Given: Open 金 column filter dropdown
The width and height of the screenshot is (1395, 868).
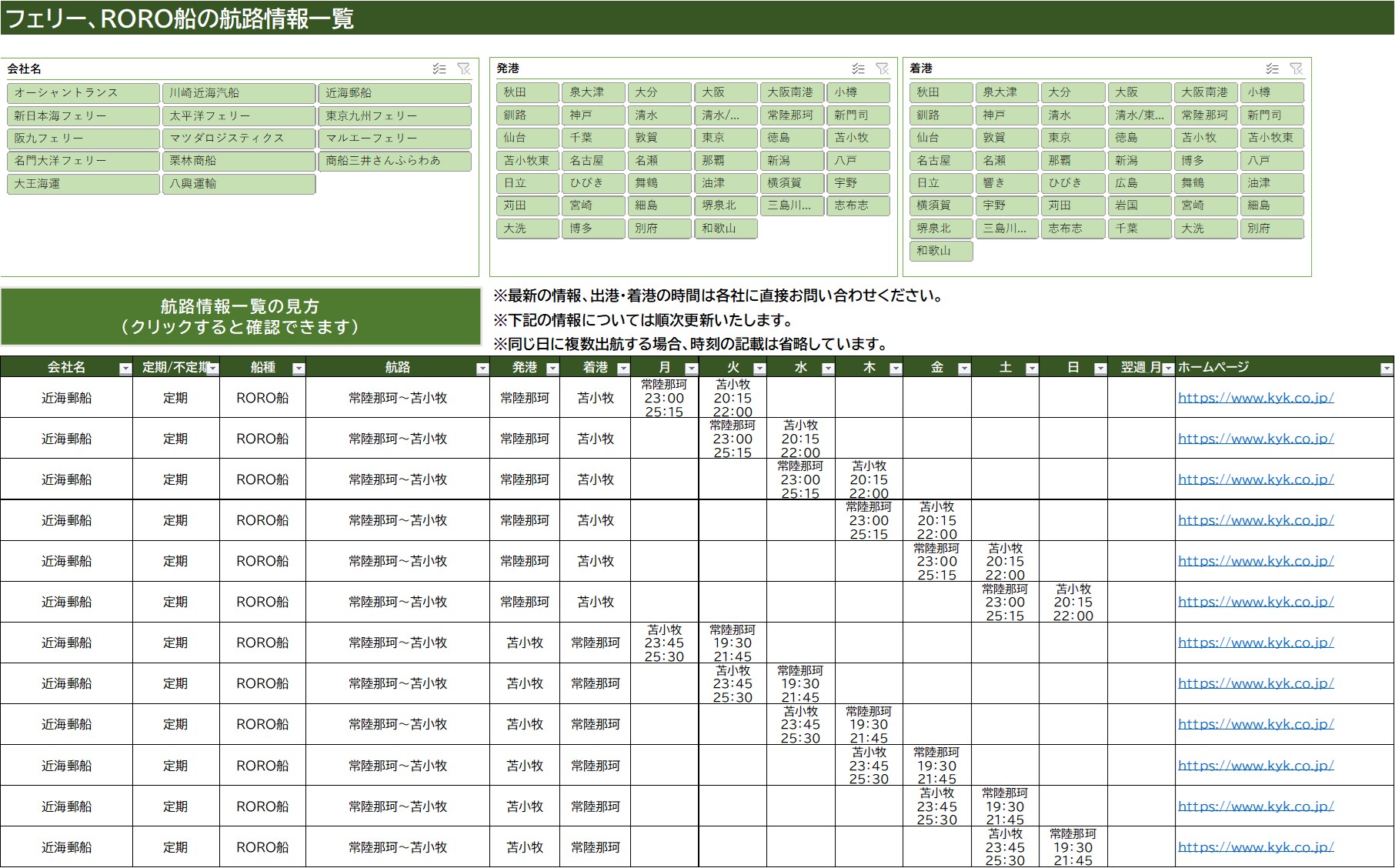Looking at the screenshot, I should [x=964, y=369].
